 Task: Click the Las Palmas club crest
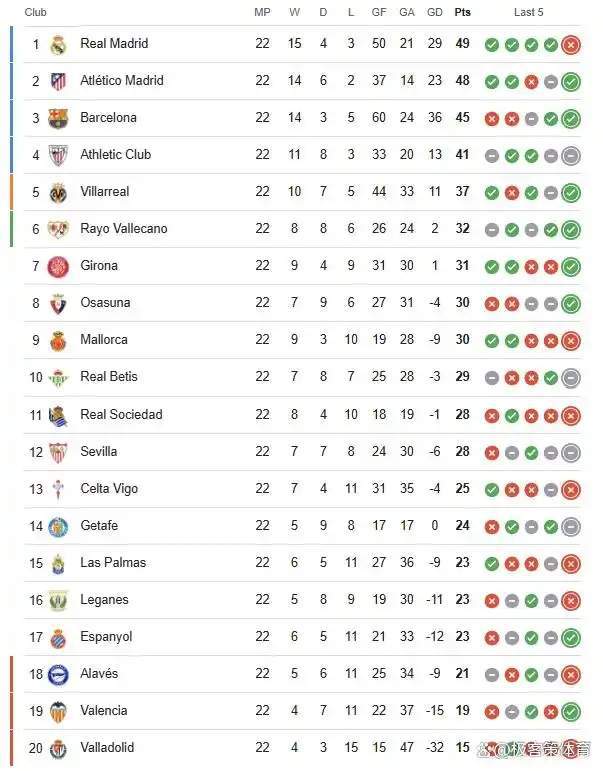pyautogui.click(x=58, y=563)
